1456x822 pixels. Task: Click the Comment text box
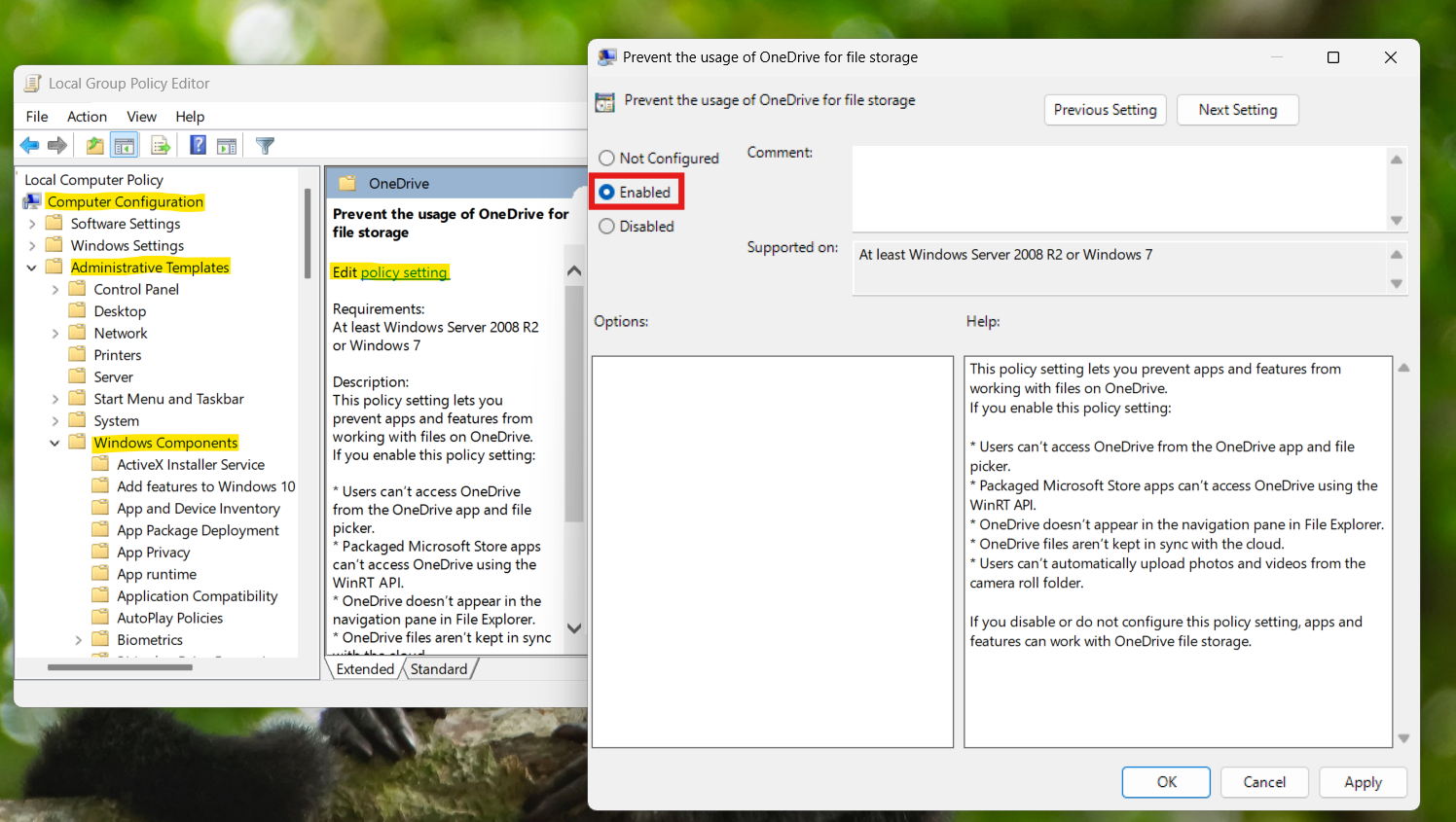[1119, 189]
